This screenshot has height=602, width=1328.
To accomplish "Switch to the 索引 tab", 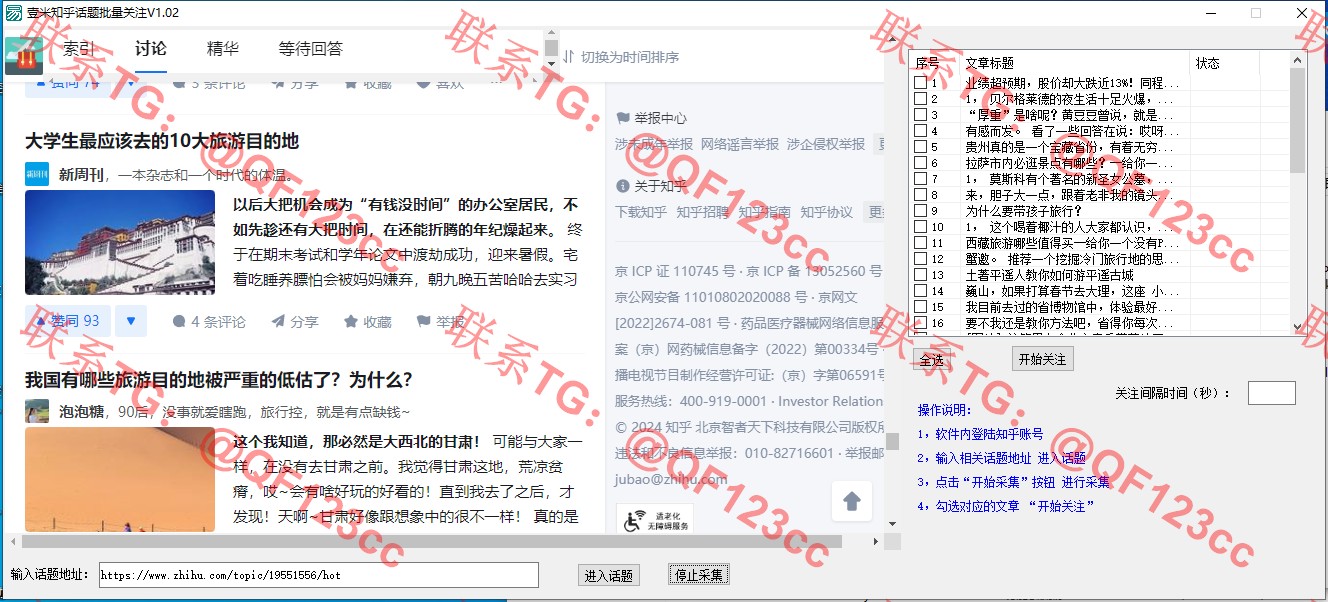I will 79,49.
